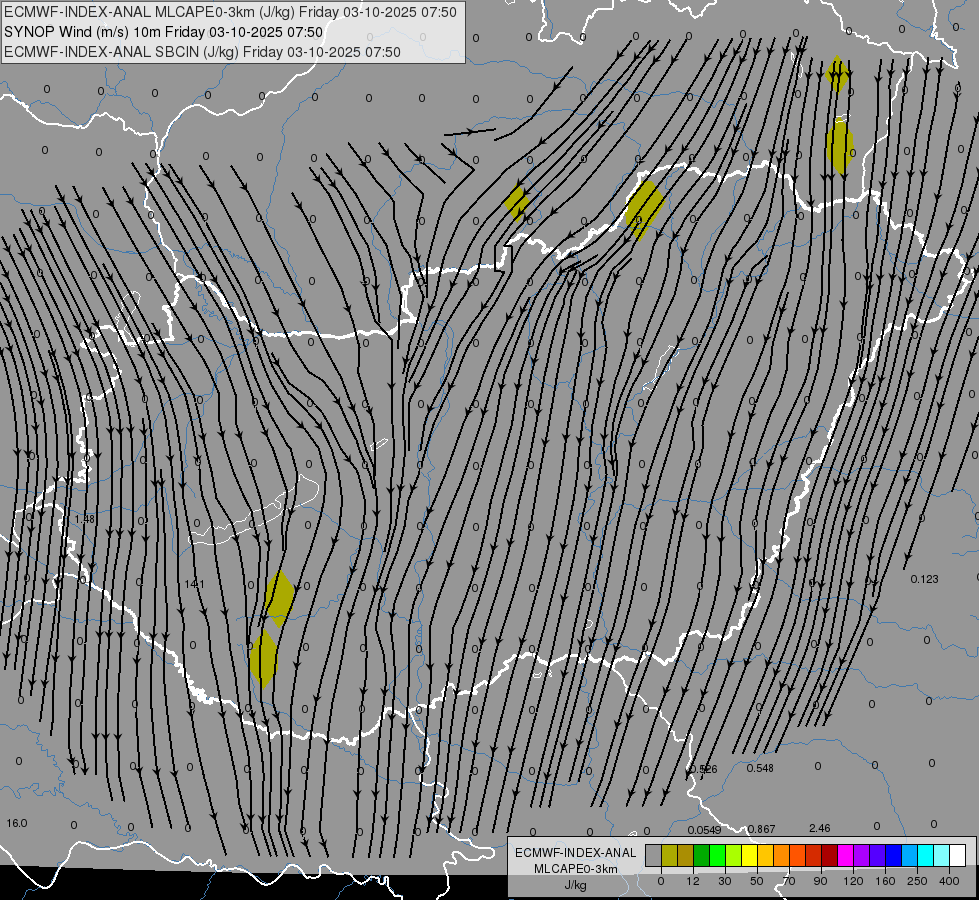The image size is (979, 900).
Task: Choose the bright green legend swatch
Action: (717, 855)
